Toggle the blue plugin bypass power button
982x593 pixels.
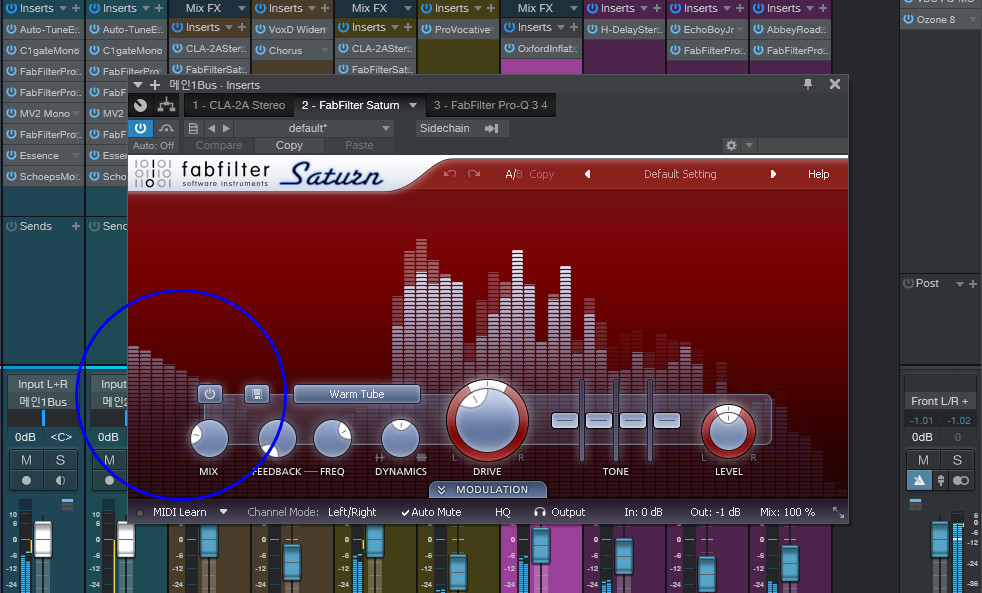[x=140, y=128]
